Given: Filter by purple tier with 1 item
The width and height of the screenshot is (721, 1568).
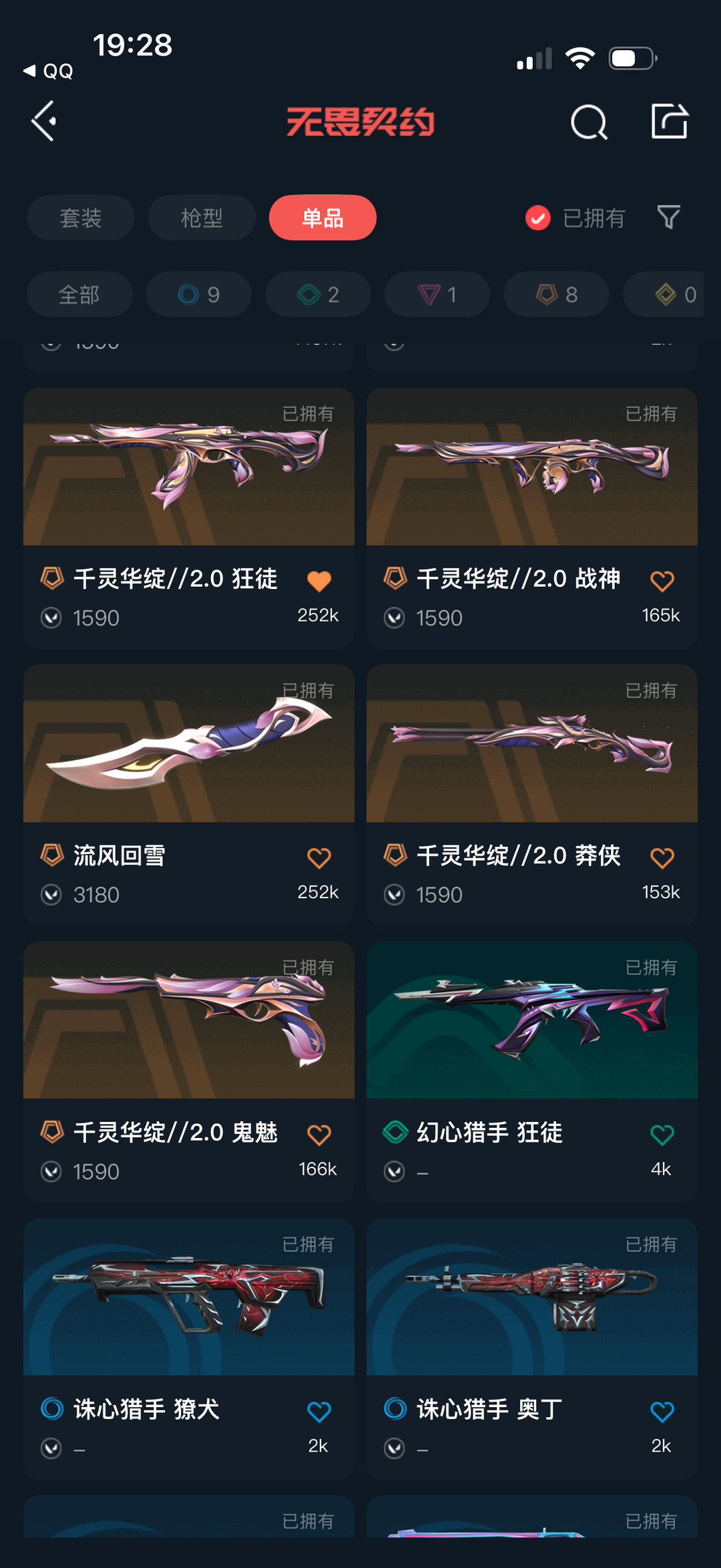Looking at the screenshot, I should pos(437,294).
